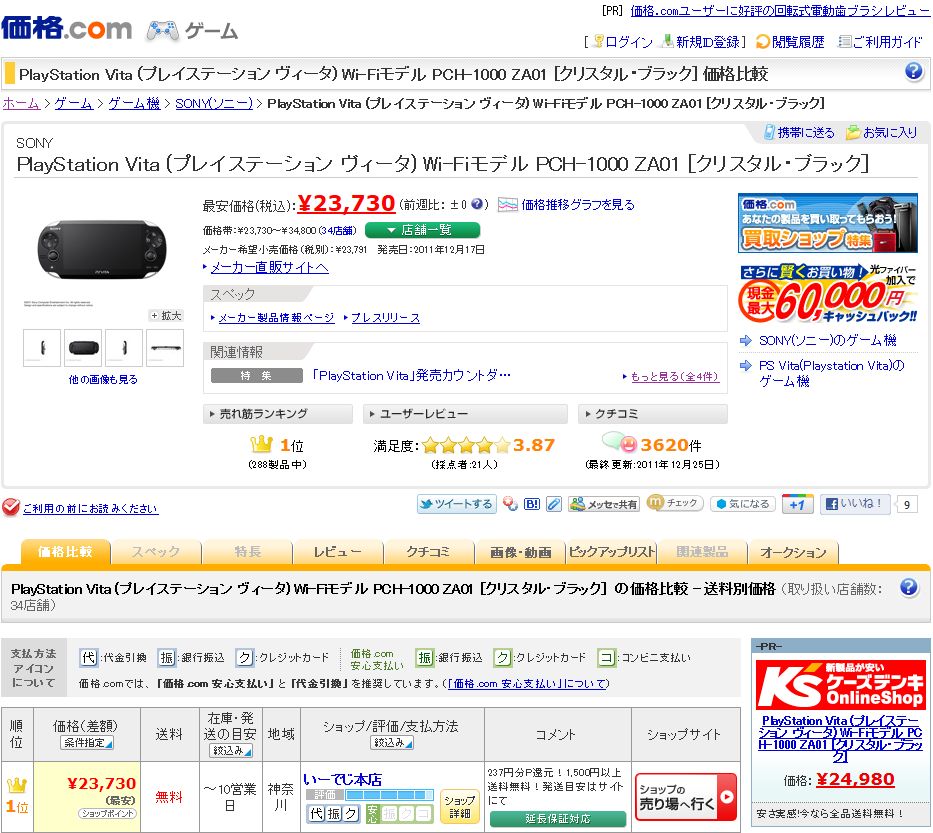This screenshot has width=933, height=833.
Task: Click the crown ranking icon above 288製品中
Action: [262, 444]
